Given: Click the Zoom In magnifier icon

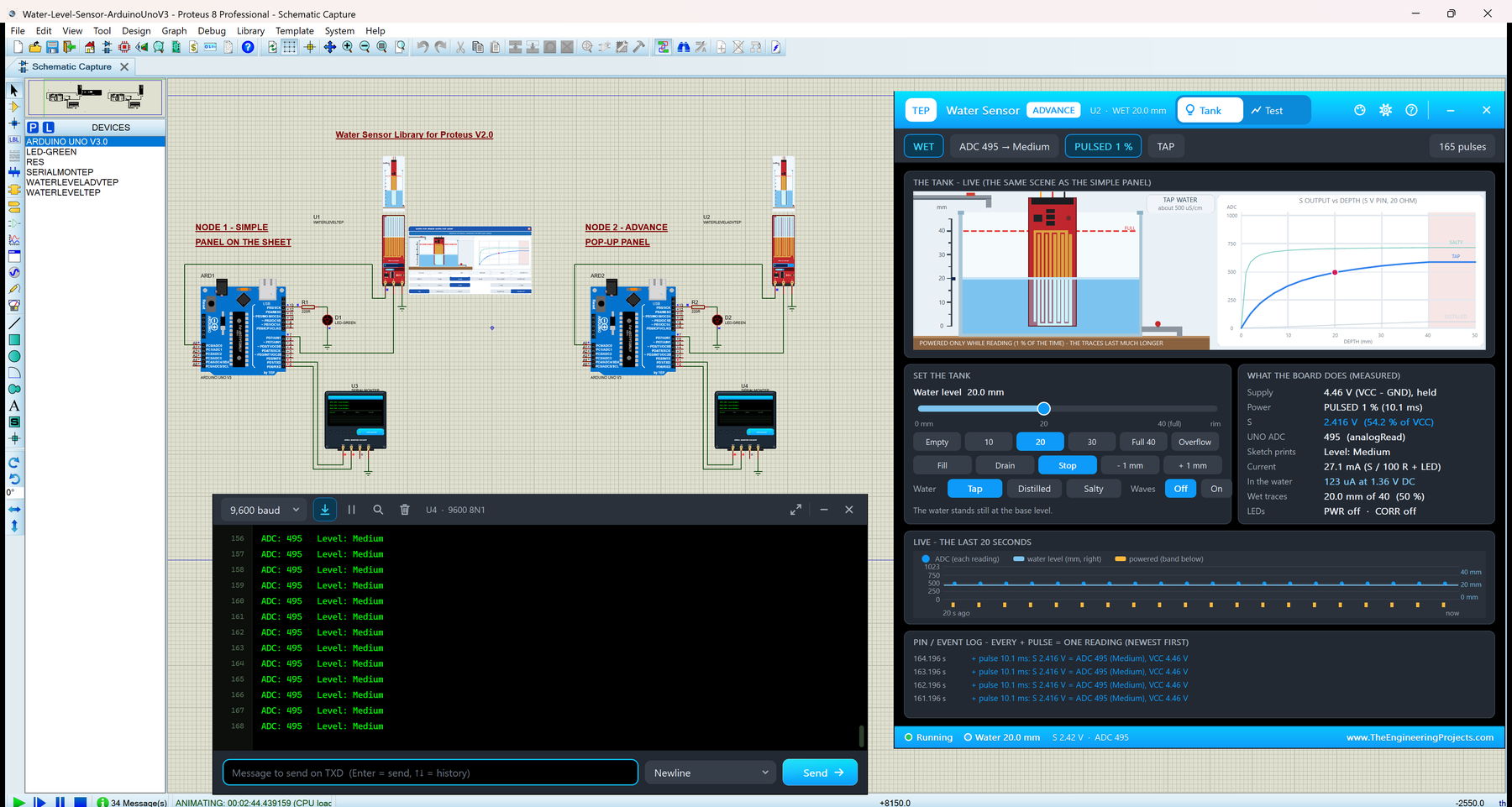Looking at the screenshot, I should (x=347, y=47).
